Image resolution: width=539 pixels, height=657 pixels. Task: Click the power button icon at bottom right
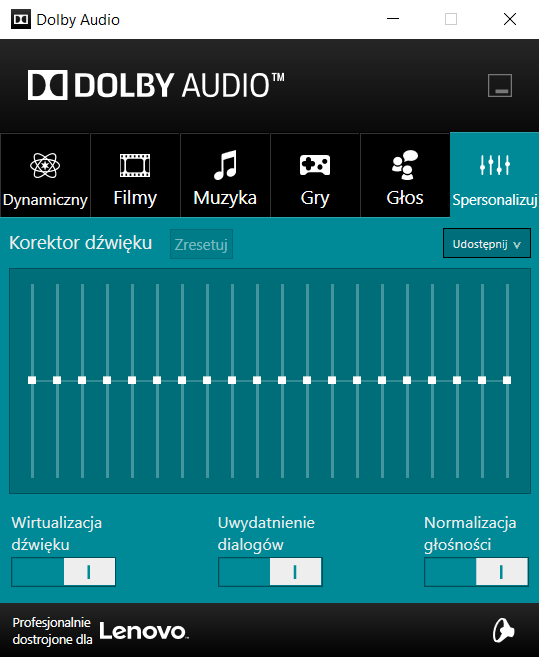pos(503,630)
